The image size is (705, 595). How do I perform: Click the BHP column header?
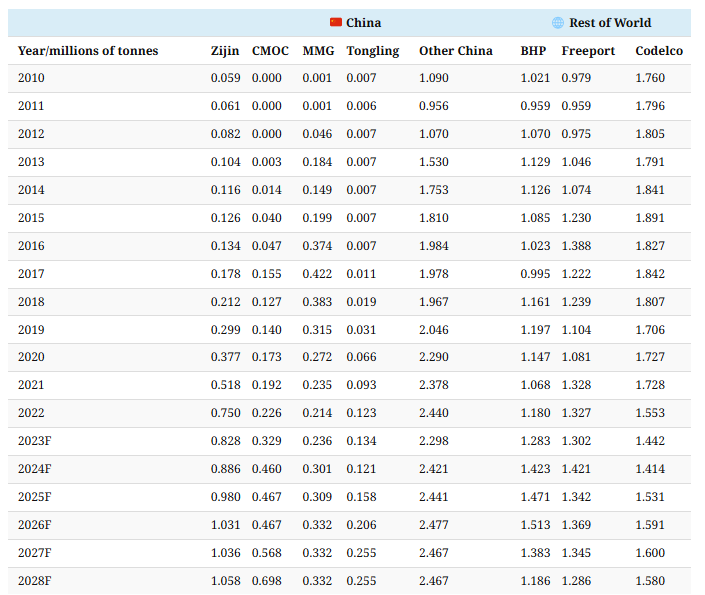[x=533, y=51]
